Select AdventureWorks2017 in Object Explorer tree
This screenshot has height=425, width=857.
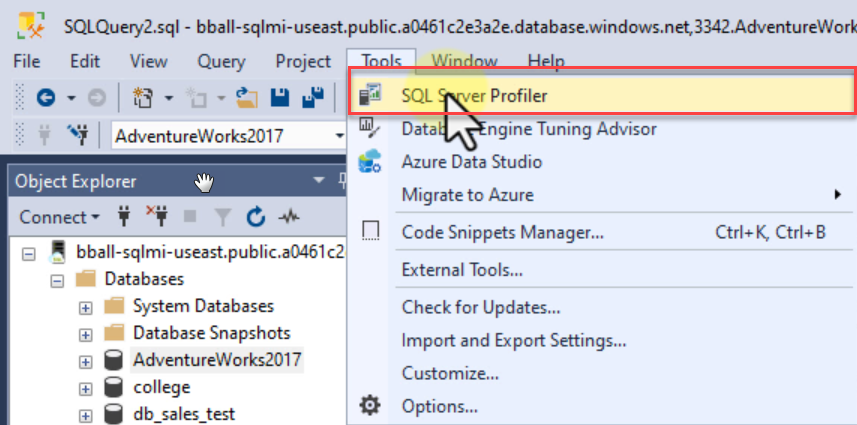tap(217, 360)
